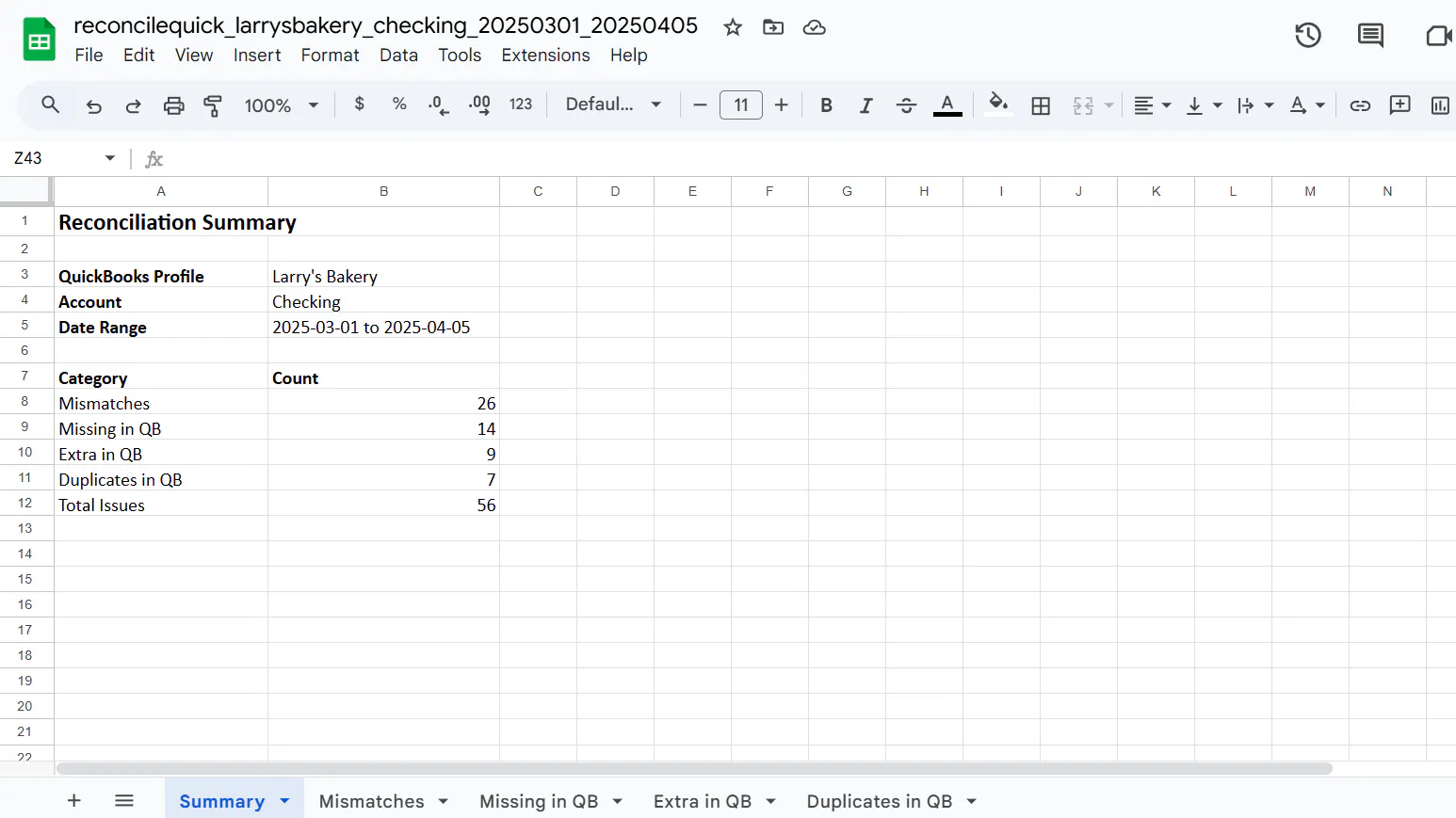The image size is (1456, 818).
Task: Start a video call
Action: pos(1438,36)
